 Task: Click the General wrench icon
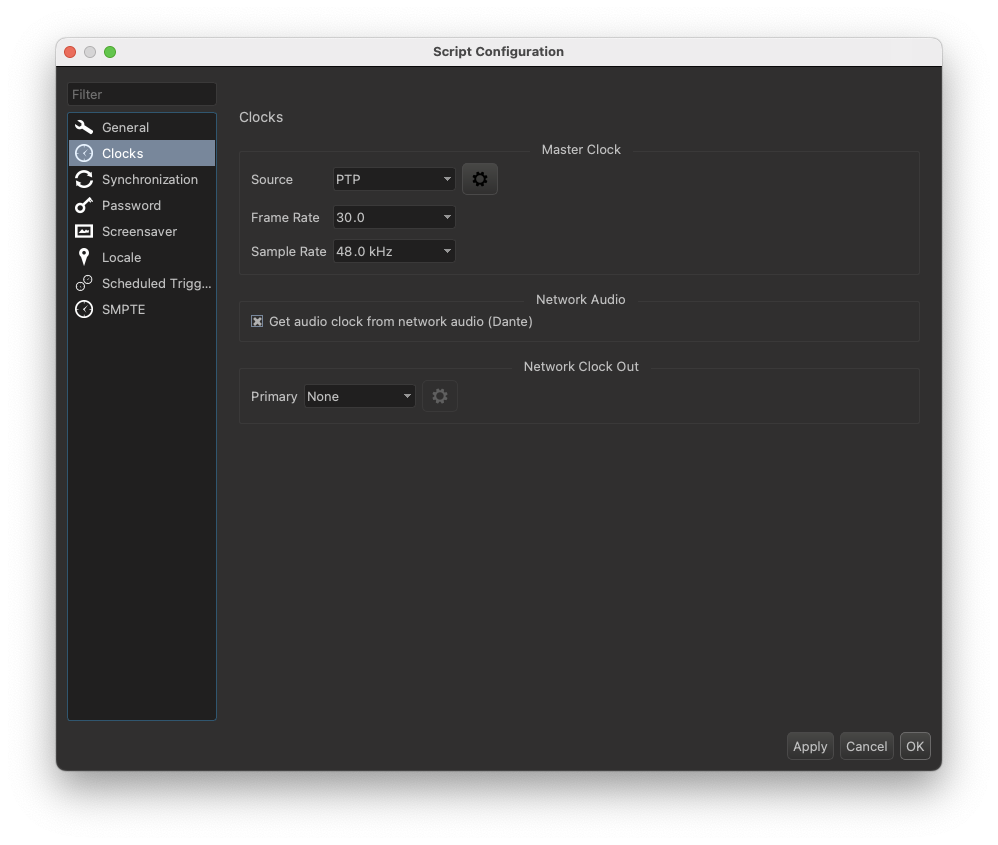(x=84, y=127)
